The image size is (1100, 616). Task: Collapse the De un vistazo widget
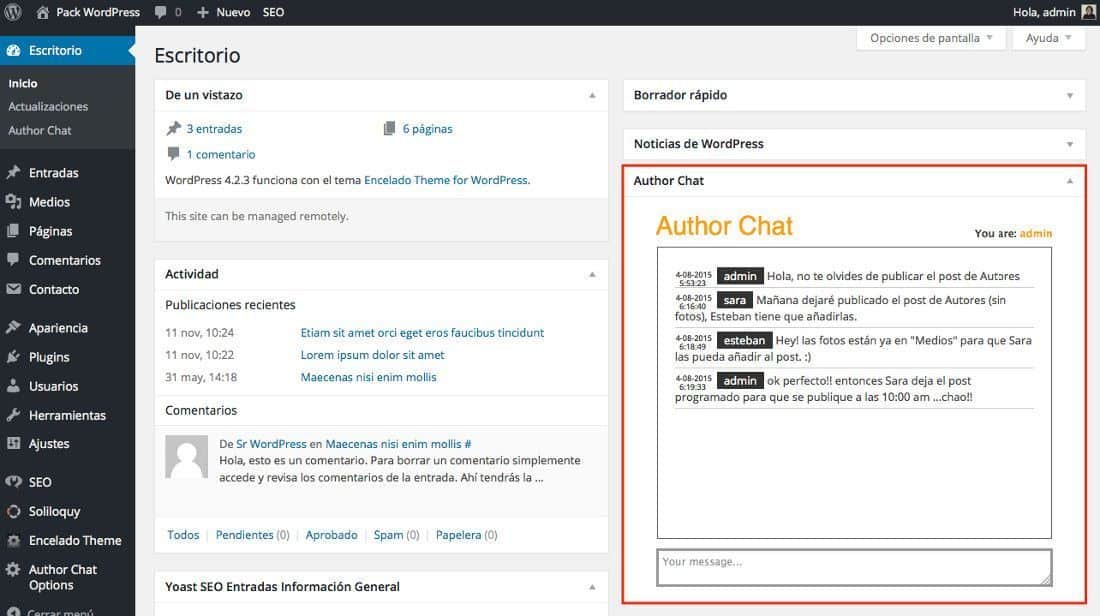click(592, 95)
